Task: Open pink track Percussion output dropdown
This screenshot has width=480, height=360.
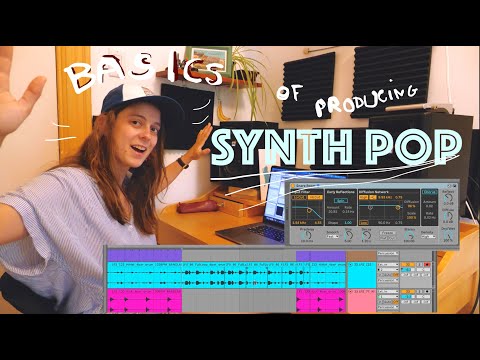Action: 388,307
